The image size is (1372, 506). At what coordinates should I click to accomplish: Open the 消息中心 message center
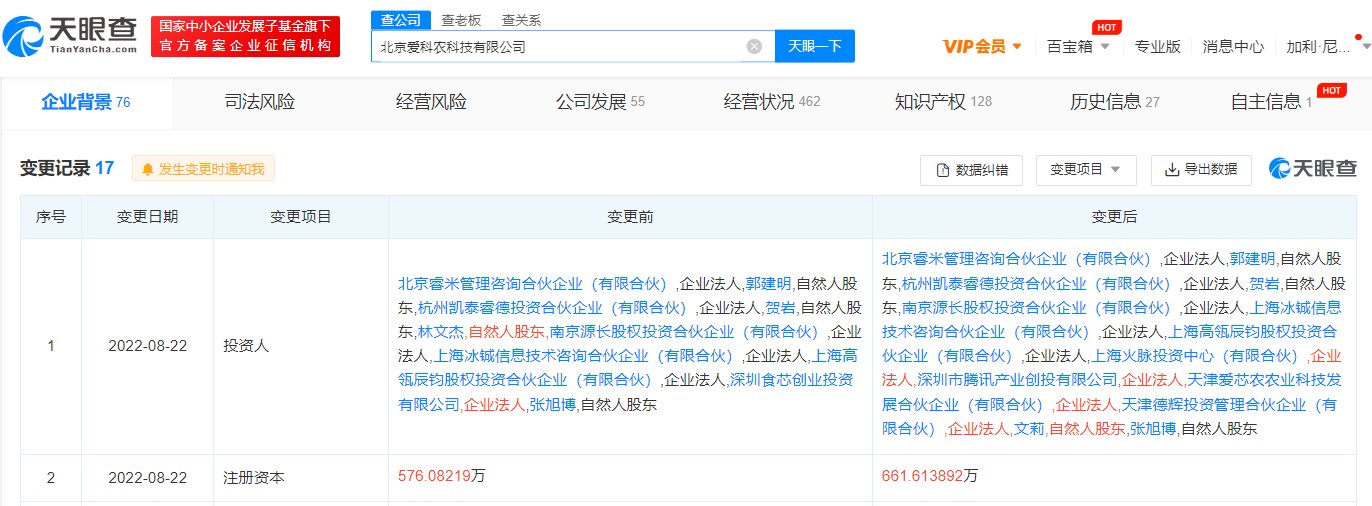point(1233,46)
